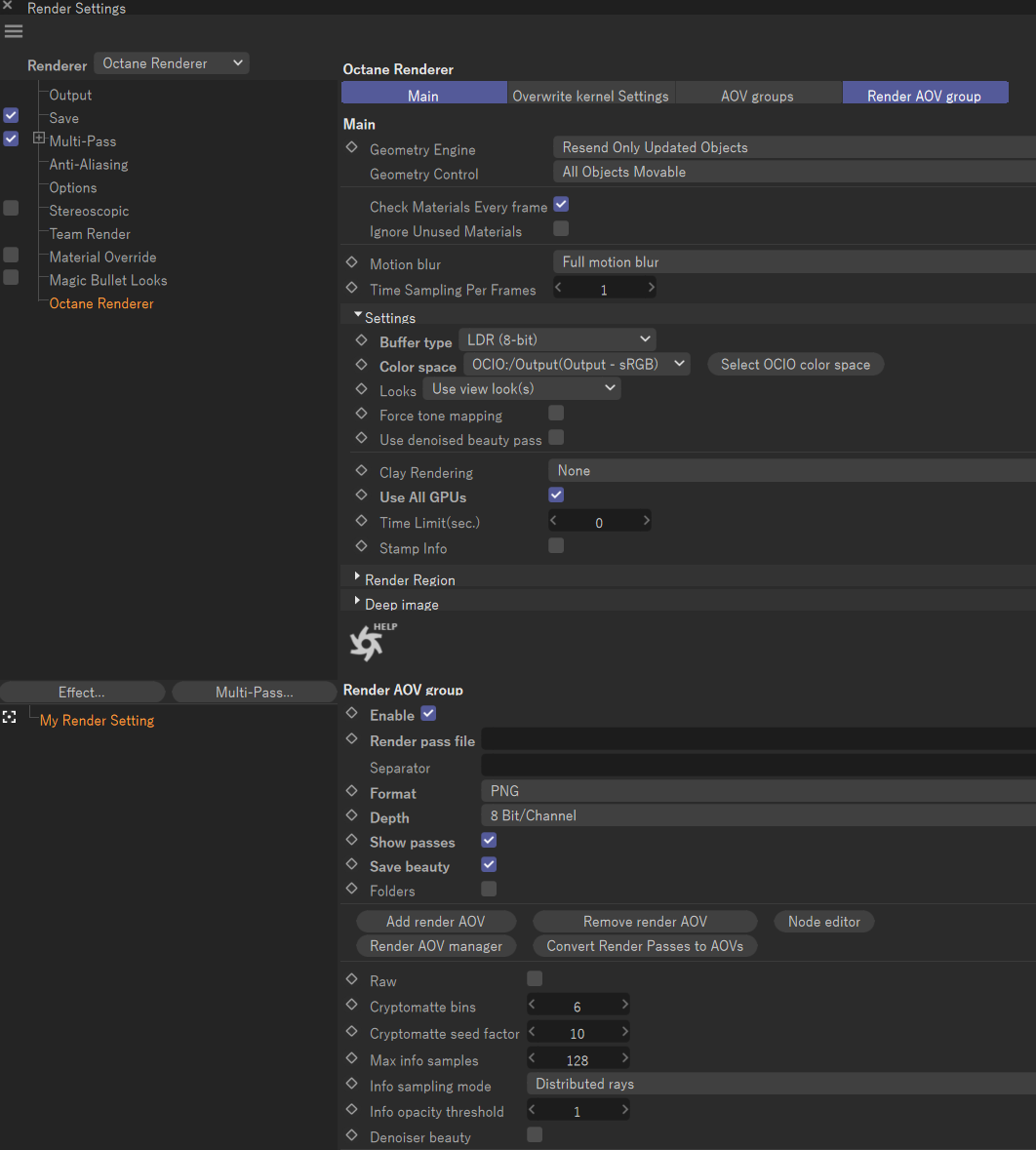Enable the Stereoscopic checkbox
Image resolution: width=1036 pixels, height=1150 pixels.
(x=11, y=209)
